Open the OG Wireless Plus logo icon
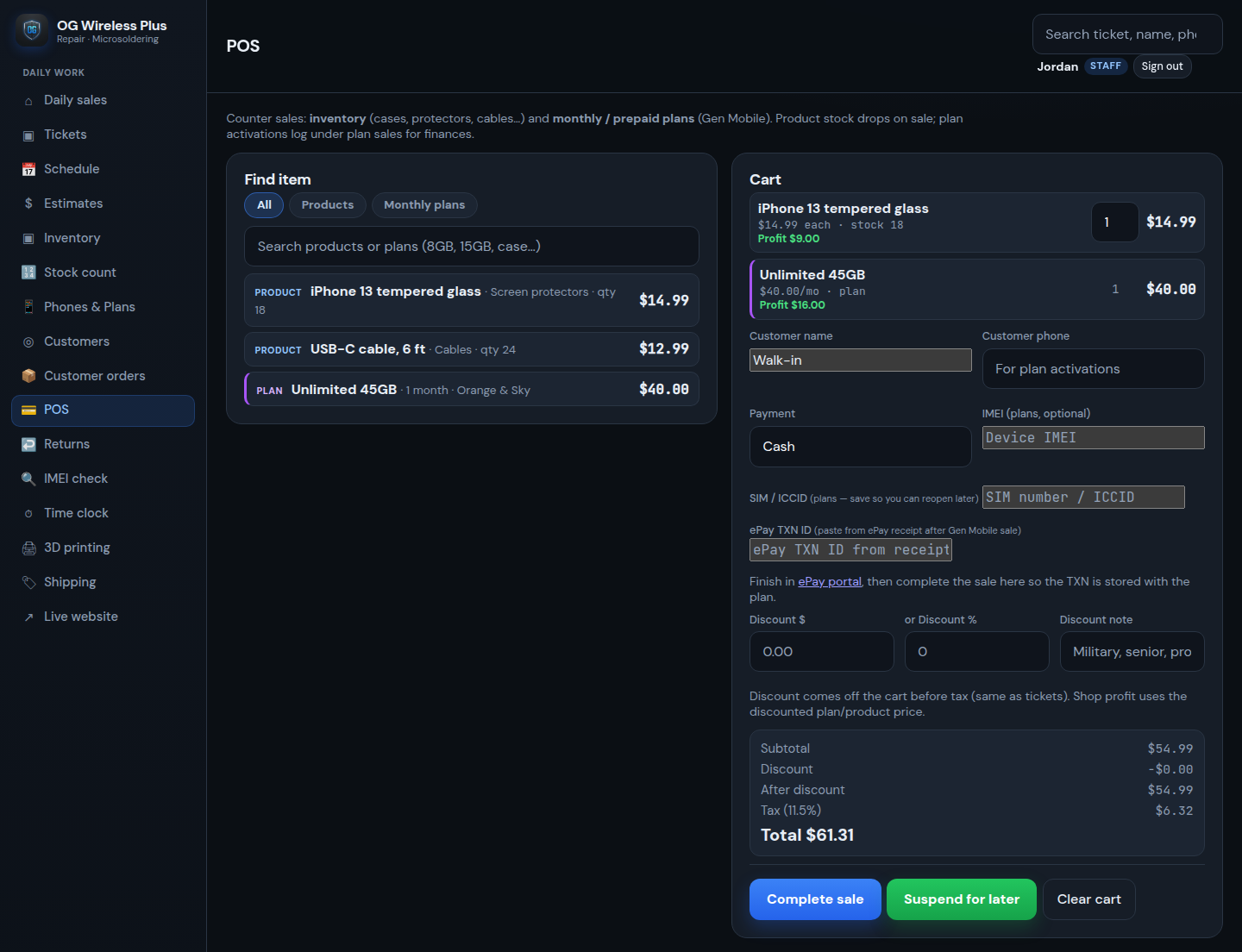Screen dimensions: 1242x952 [x=32, y=30]
